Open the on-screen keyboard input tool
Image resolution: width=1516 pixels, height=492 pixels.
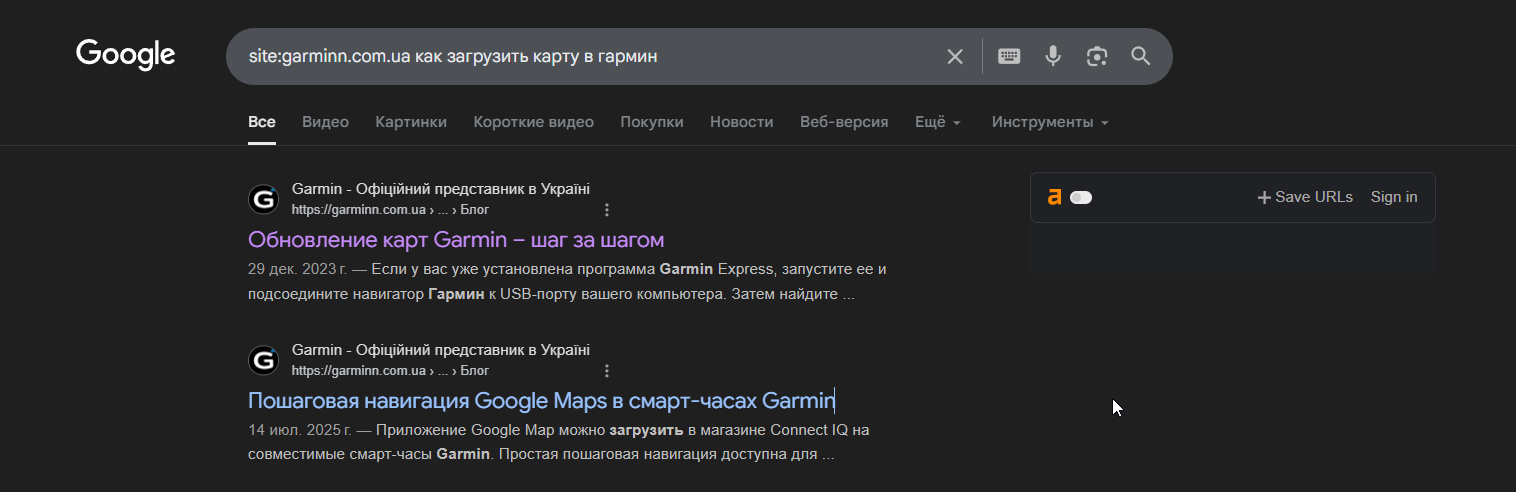[1009, 56]
